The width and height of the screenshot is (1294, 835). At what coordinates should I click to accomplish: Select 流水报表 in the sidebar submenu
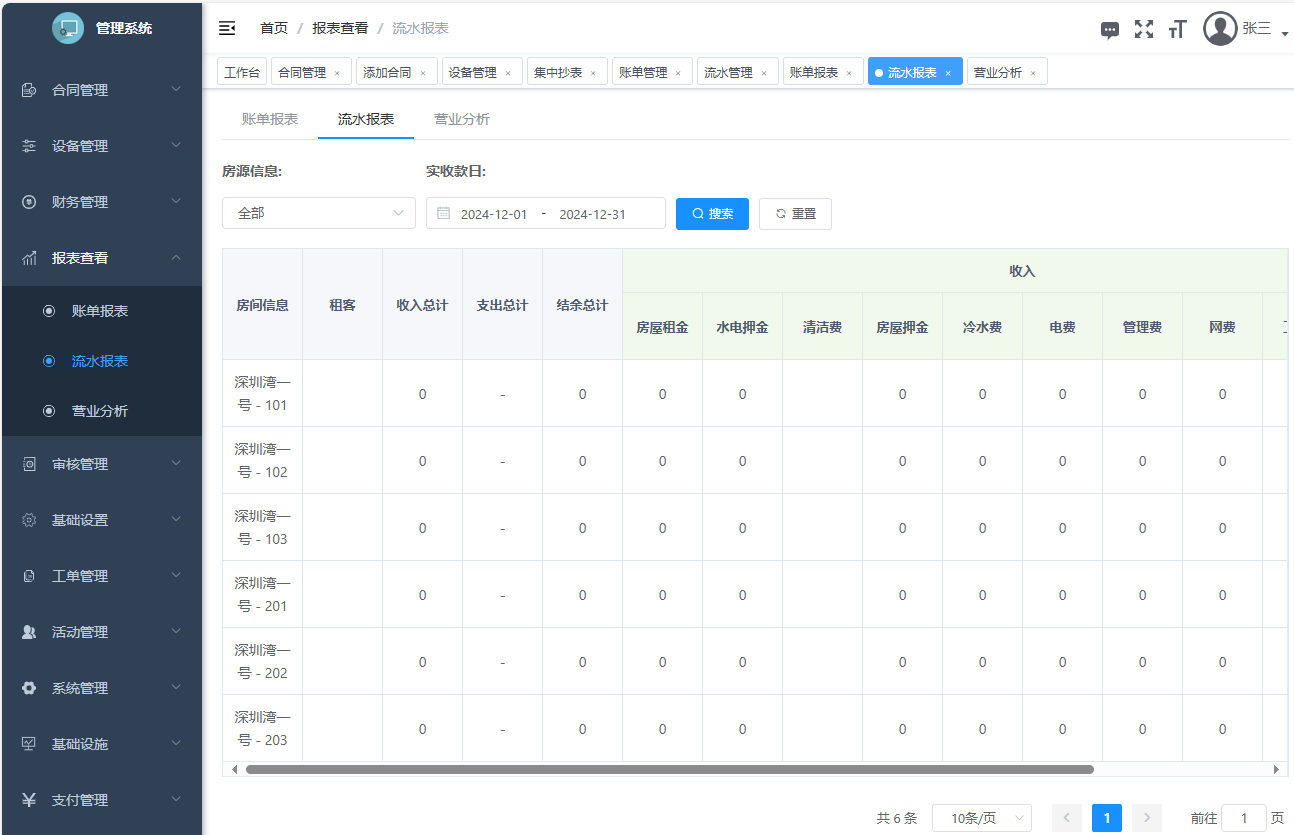(x=100, y=361)
